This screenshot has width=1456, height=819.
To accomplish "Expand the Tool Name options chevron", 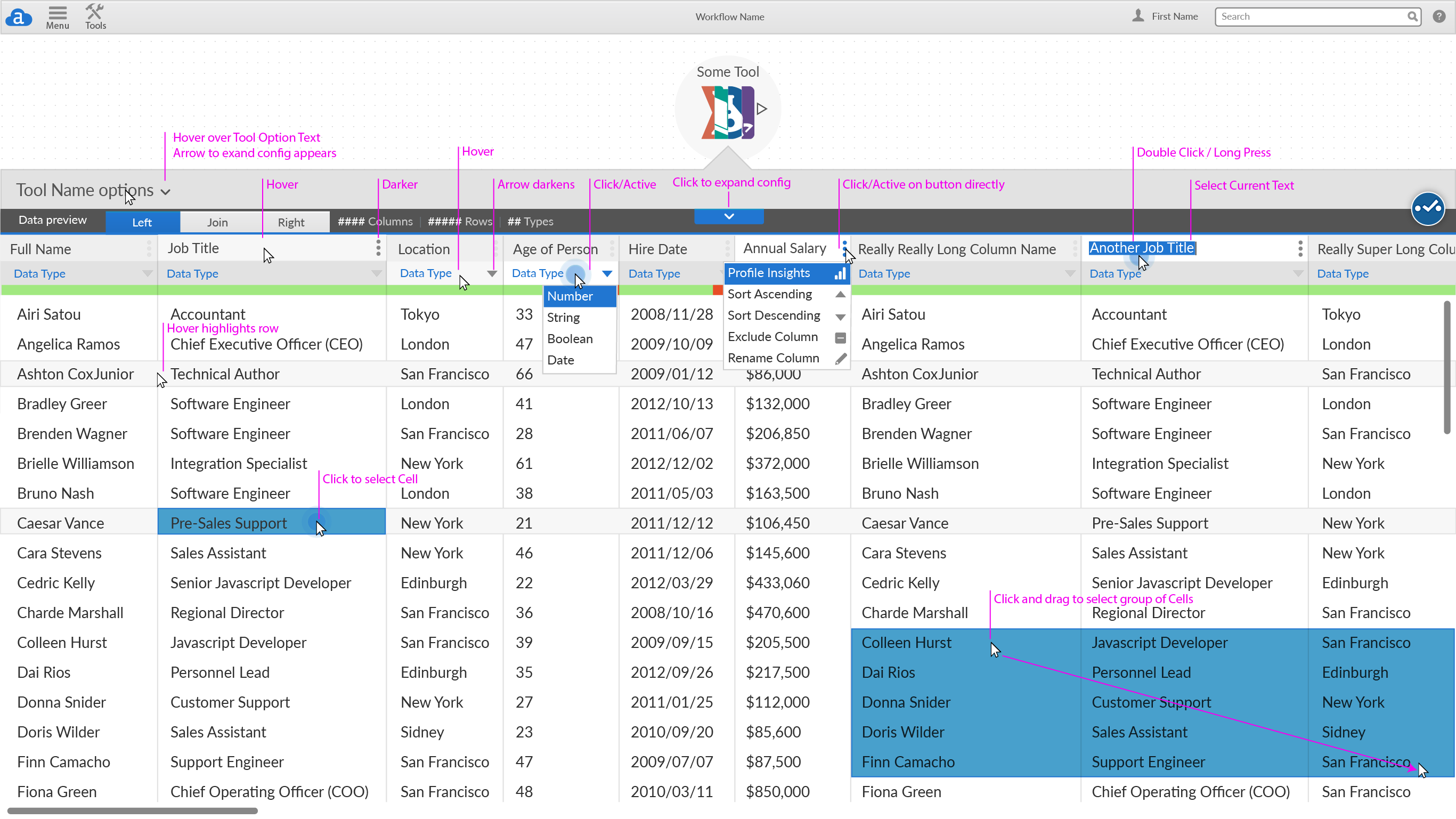I will pyautogui.click(x=165, y=192).
